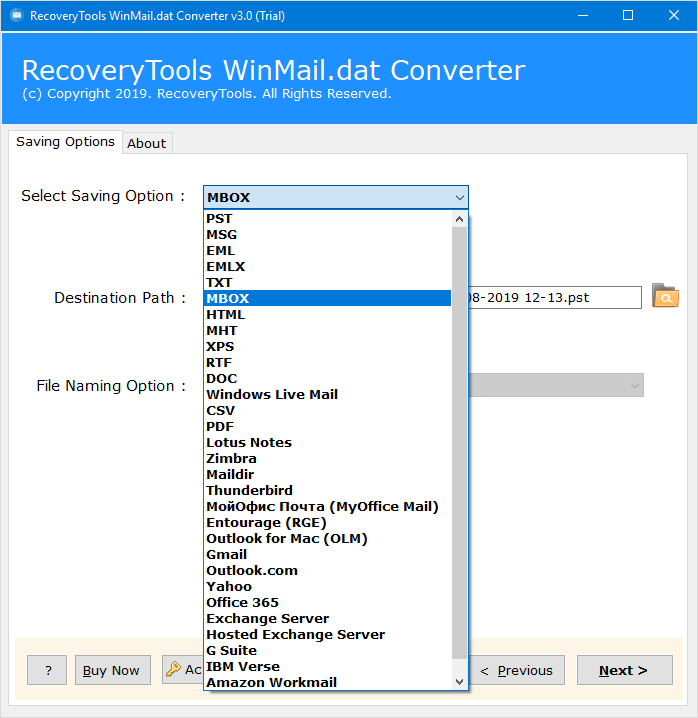The image size is (698, 718).
Task: Select G Suite option
Action: 327,651
